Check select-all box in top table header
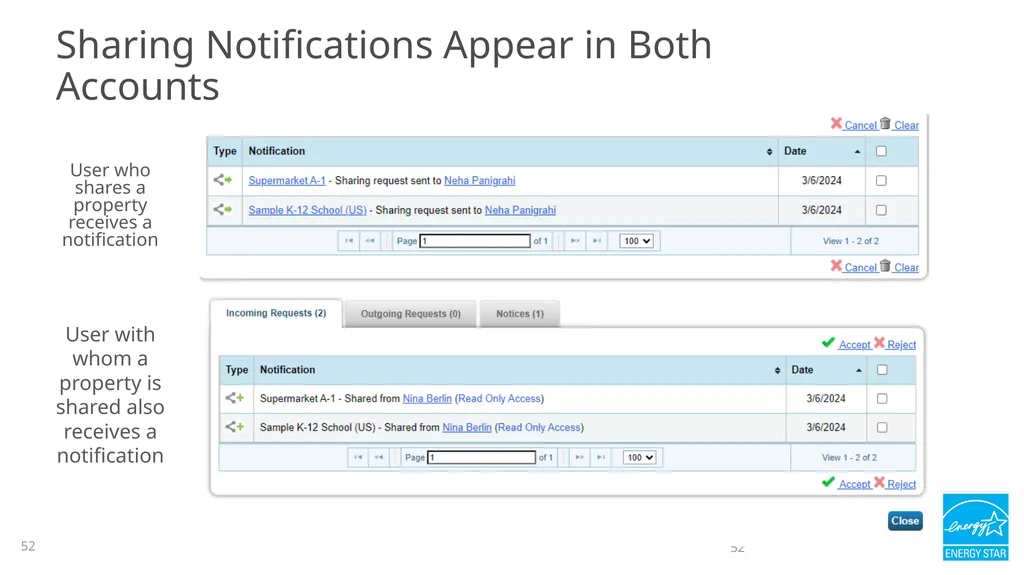 click(x=881, y=151)
